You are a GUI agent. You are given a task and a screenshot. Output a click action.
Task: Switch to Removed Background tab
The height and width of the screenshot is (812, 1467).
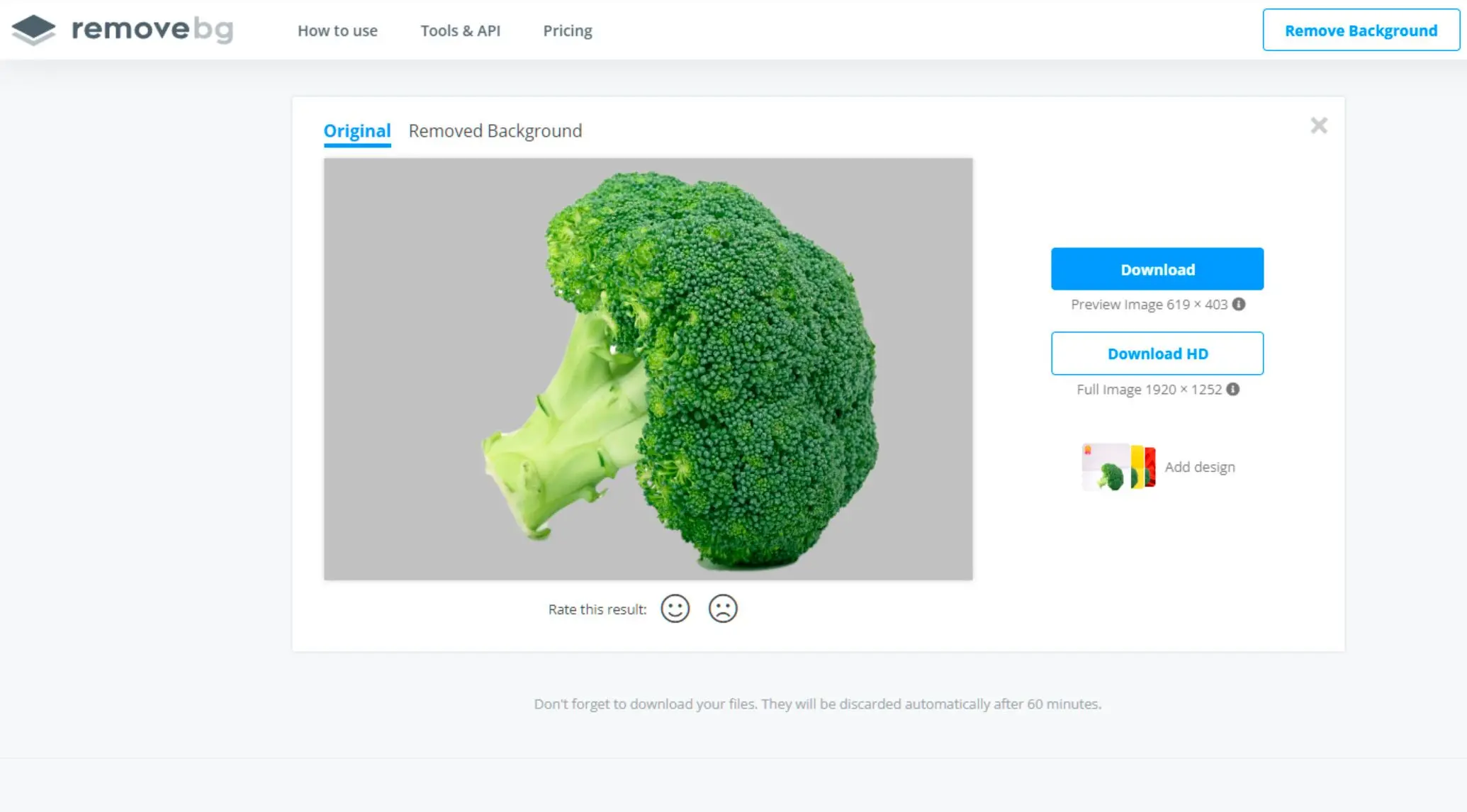coord(495,131)
